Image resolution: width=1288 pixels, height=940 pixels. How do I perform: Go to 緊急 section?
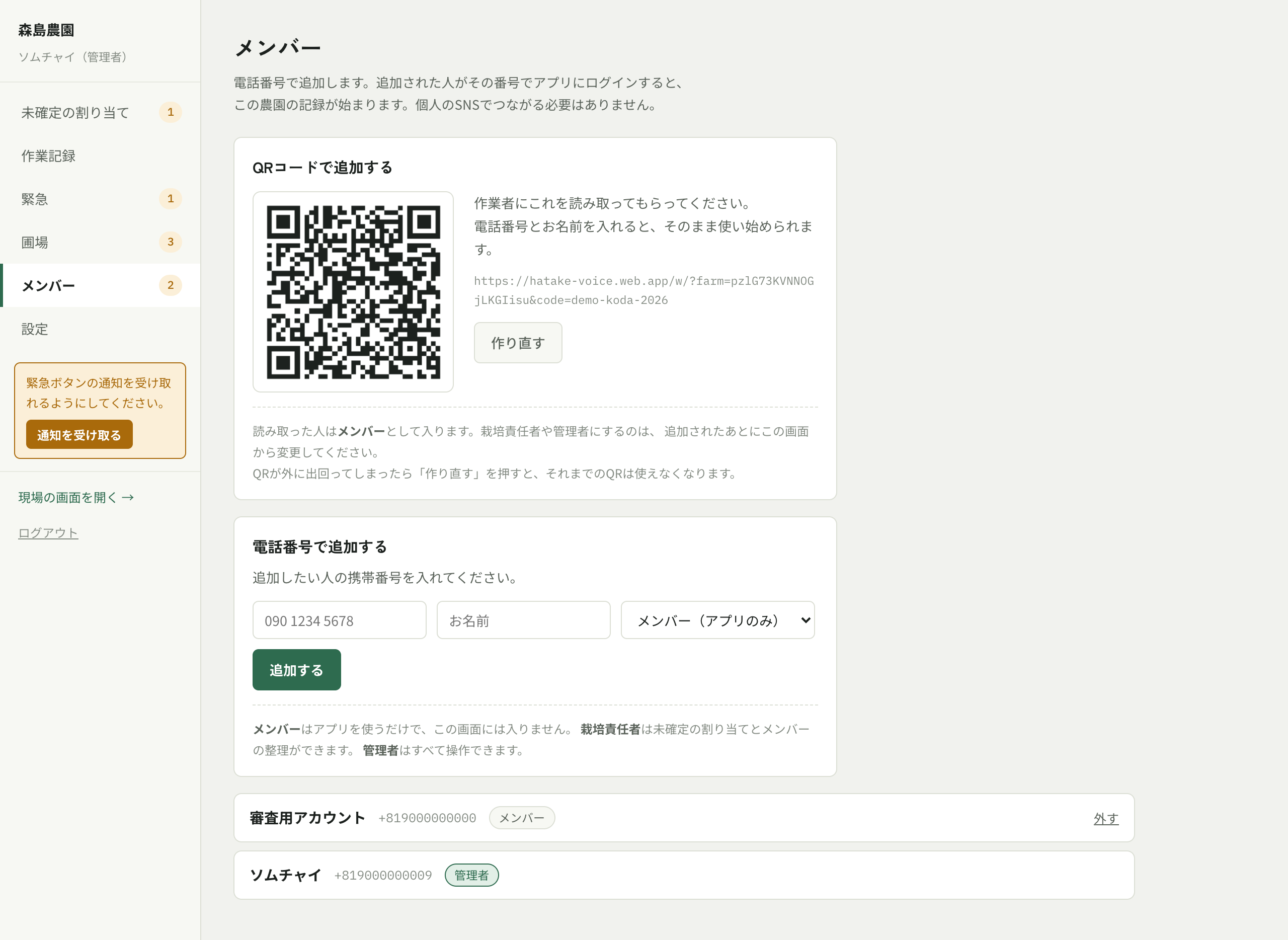100,199
